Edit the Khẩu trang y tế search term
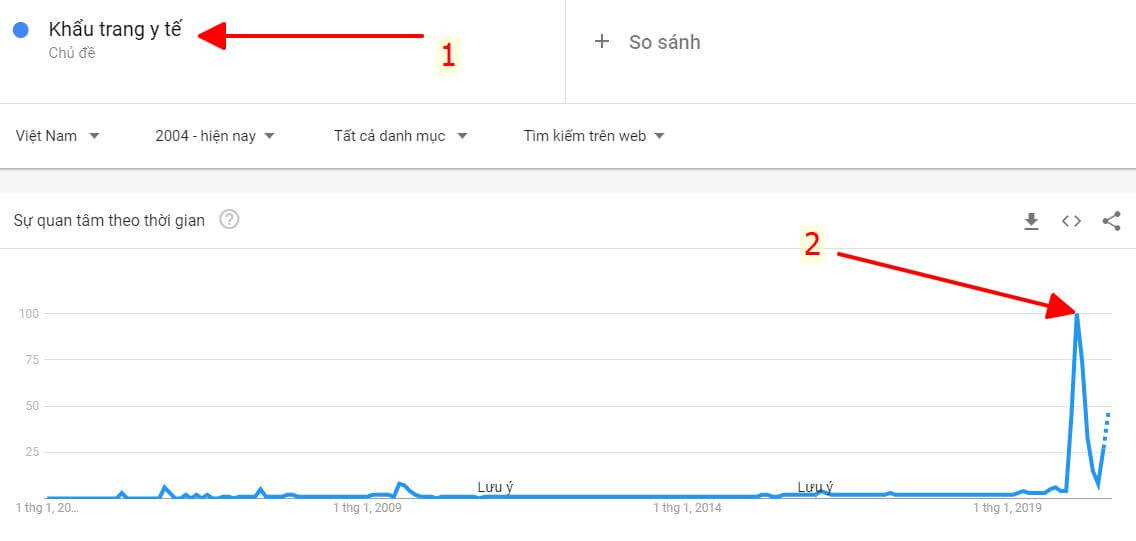The image size is (1136, 541). click(x=115, y=30)
